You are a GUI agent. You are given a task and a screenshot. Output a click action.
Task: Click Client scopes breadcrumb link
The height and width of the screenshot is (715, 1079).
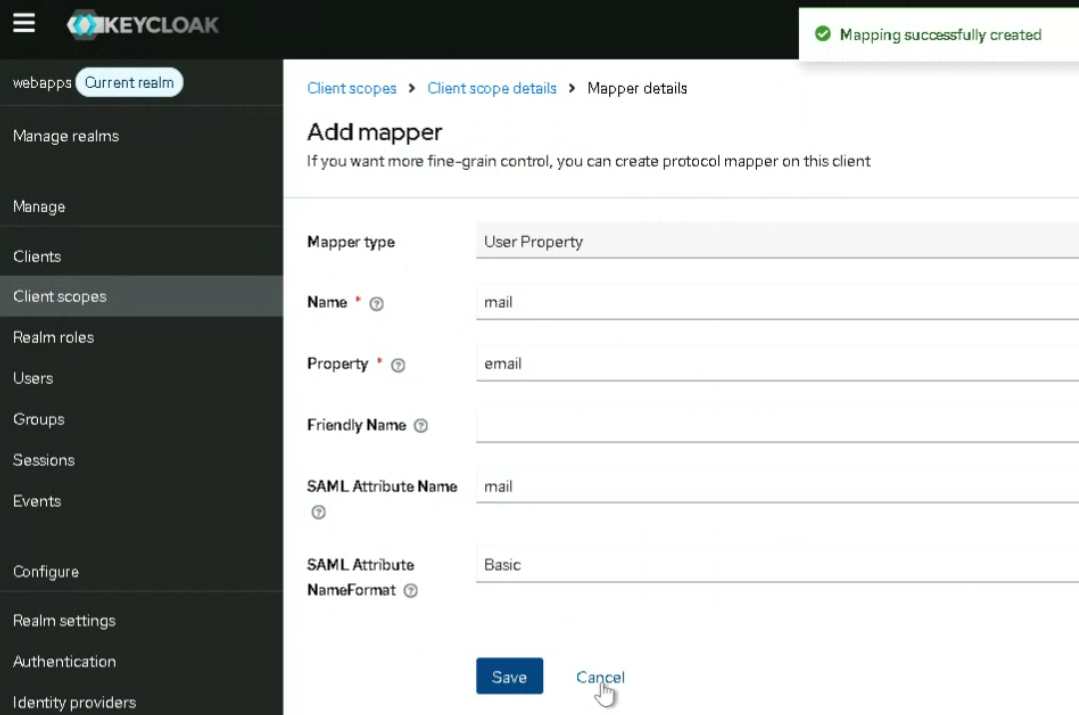pyautogui.click(x=352, y=88)
